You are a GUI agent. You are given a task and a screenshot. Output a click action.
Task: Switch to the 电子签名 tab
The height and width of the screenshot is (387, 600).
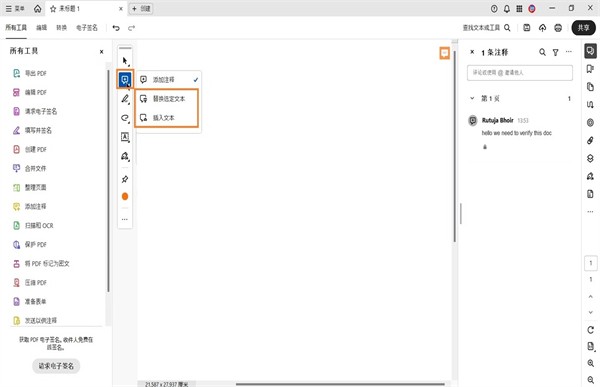[x=87, y=28]
